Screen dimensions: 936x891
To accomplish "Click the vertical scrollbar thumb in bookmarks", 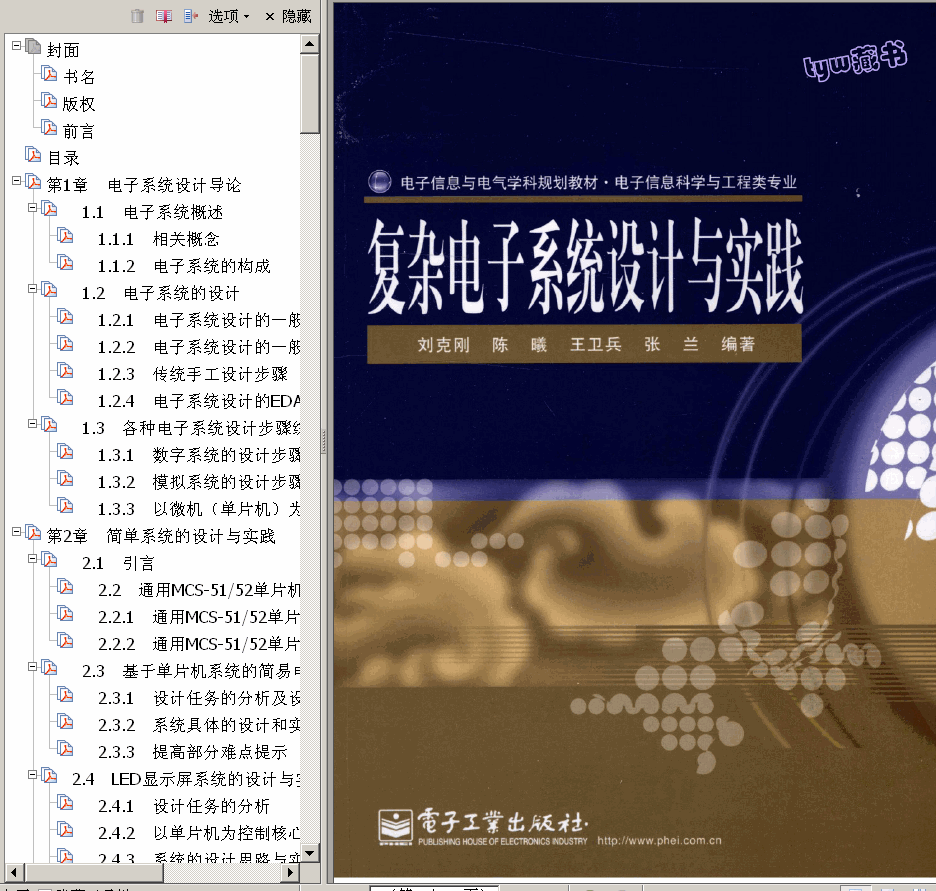I will pos(310,94).
